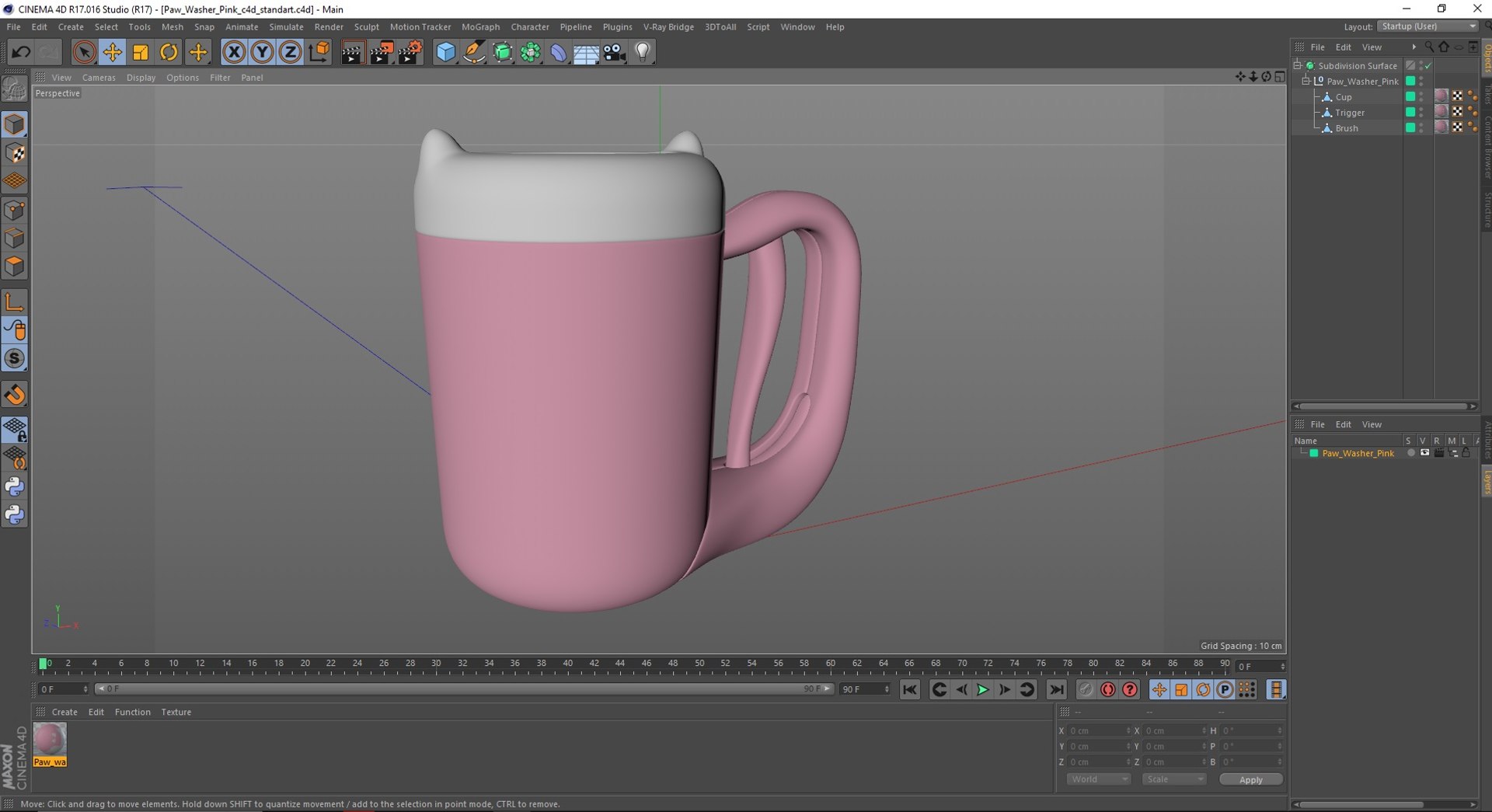
Task: Click the Undo arrow icon
Action: point(21,52)
